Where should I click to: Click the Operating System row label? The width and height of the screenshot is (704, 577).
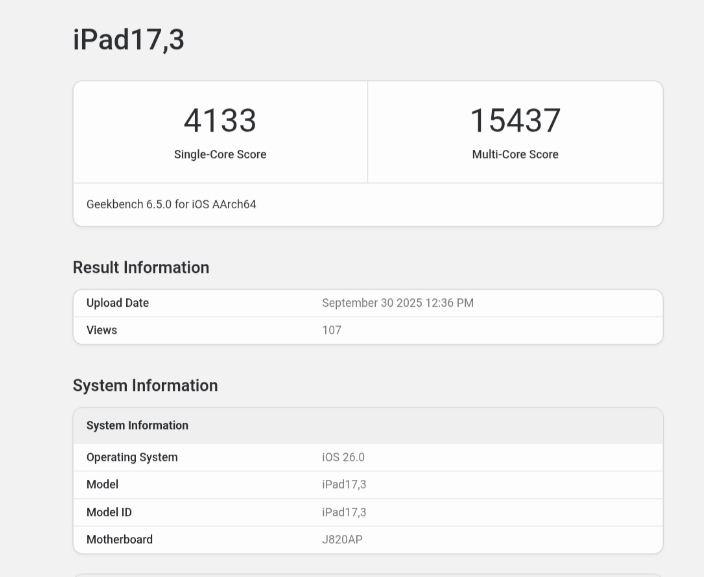pyautogui.click(x=132, y=457)
